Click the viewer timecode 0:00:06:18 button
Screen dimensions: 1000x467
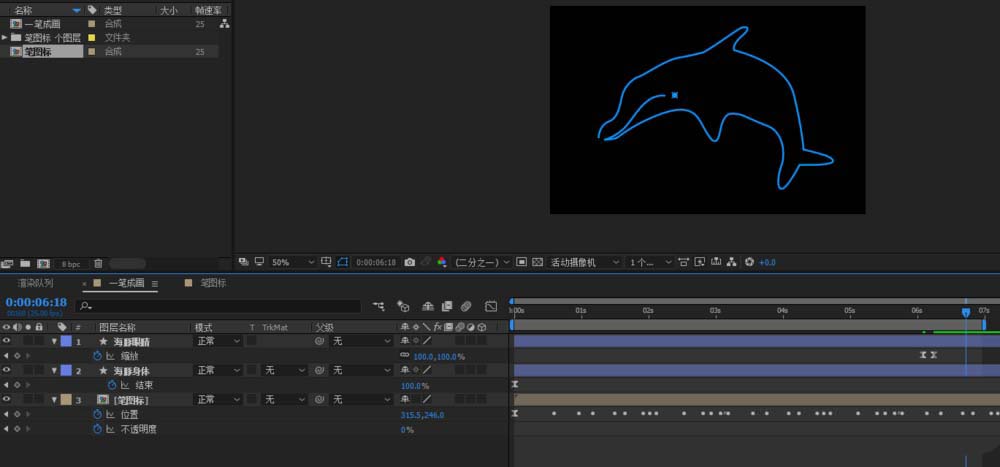(x=376, y=262)
